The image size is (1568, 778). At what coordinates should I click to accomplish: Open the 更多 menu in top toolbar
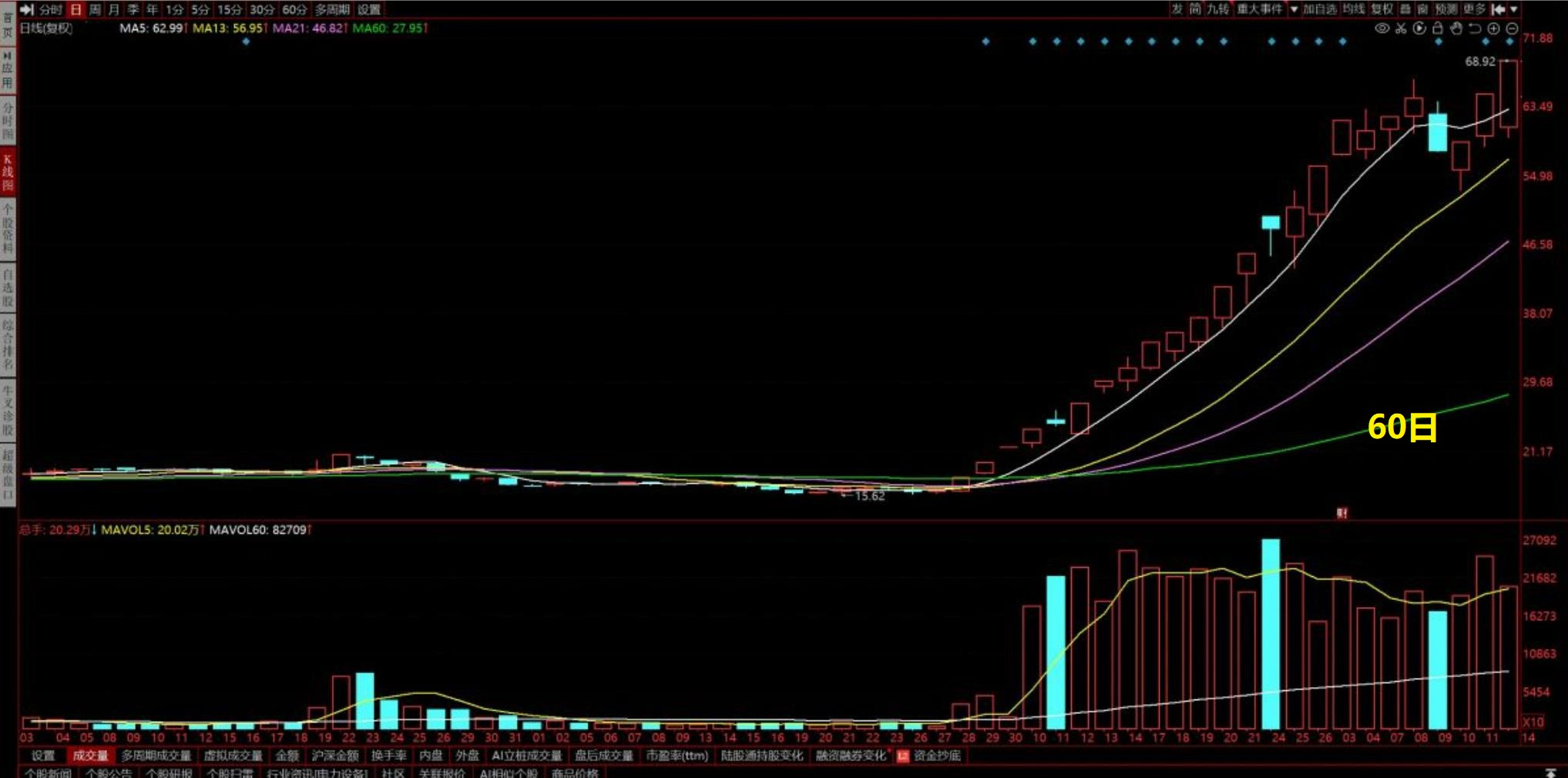[x=1474, y=9]
